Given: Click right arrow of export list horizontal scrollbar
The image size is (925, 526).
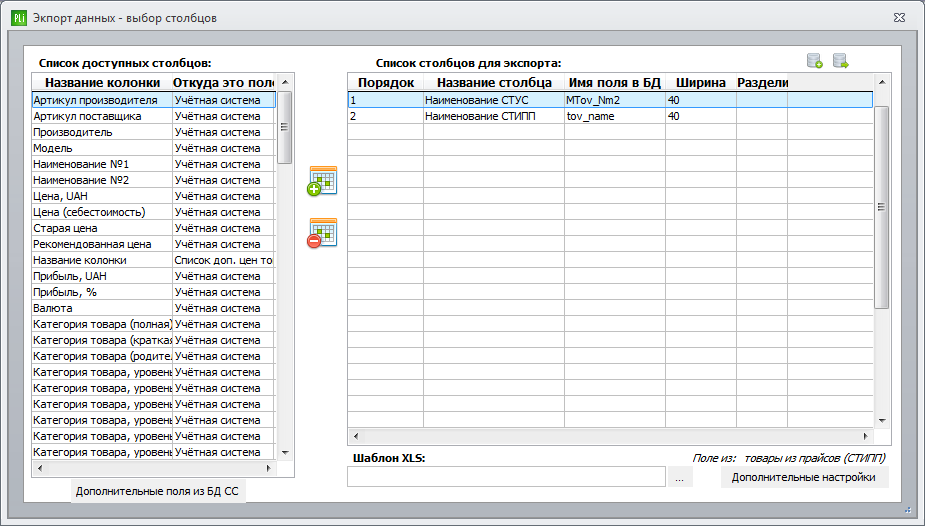Looking at the screenshot, I should [x=865, y=436].
